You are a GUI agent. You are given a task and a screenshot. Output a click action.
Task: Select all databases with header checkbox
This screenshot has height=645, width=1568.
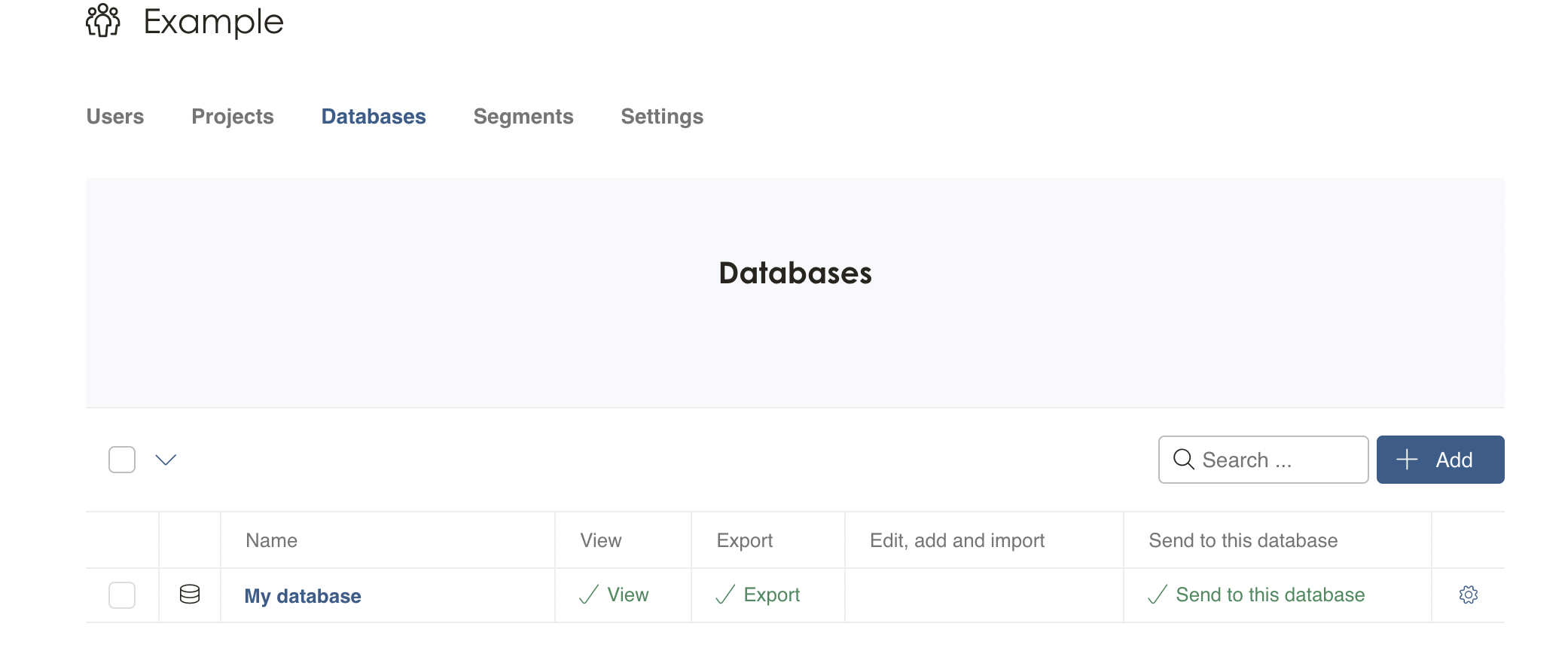pos(122,460)
